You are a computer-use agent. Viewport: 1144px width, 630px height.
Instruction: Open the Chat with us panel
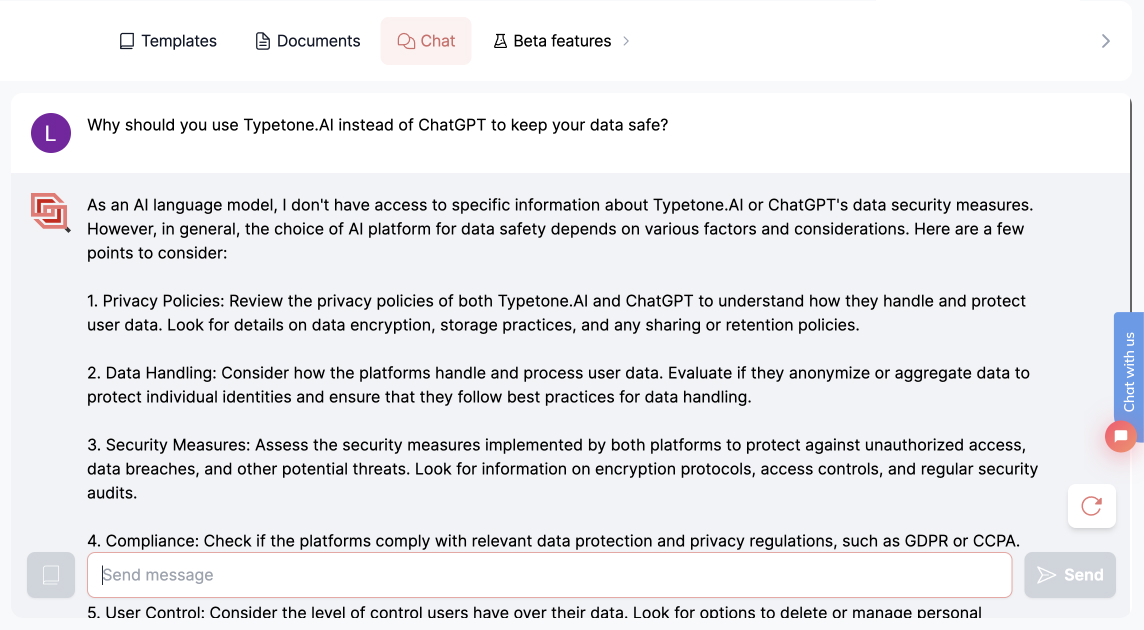pos(1128,375)
